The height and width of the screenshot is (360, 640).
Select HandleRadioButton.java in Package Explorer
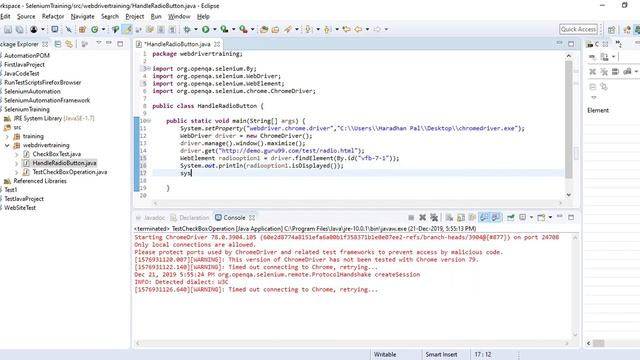[64, 163]
